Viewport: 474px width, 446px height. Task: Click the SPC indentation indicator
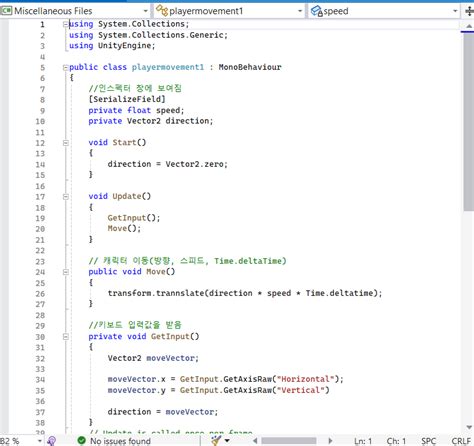pos(428,441)
